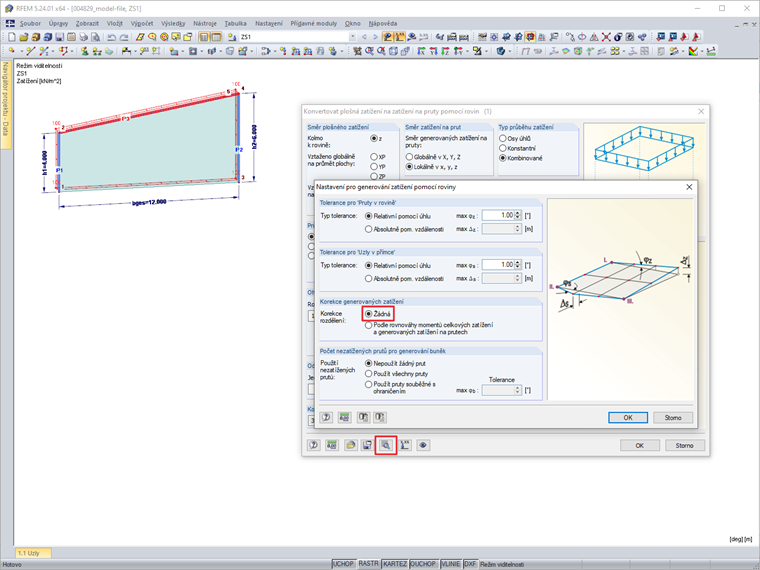Open the Zobrazit menu
The image size is (760, 570).
(87, 23)
